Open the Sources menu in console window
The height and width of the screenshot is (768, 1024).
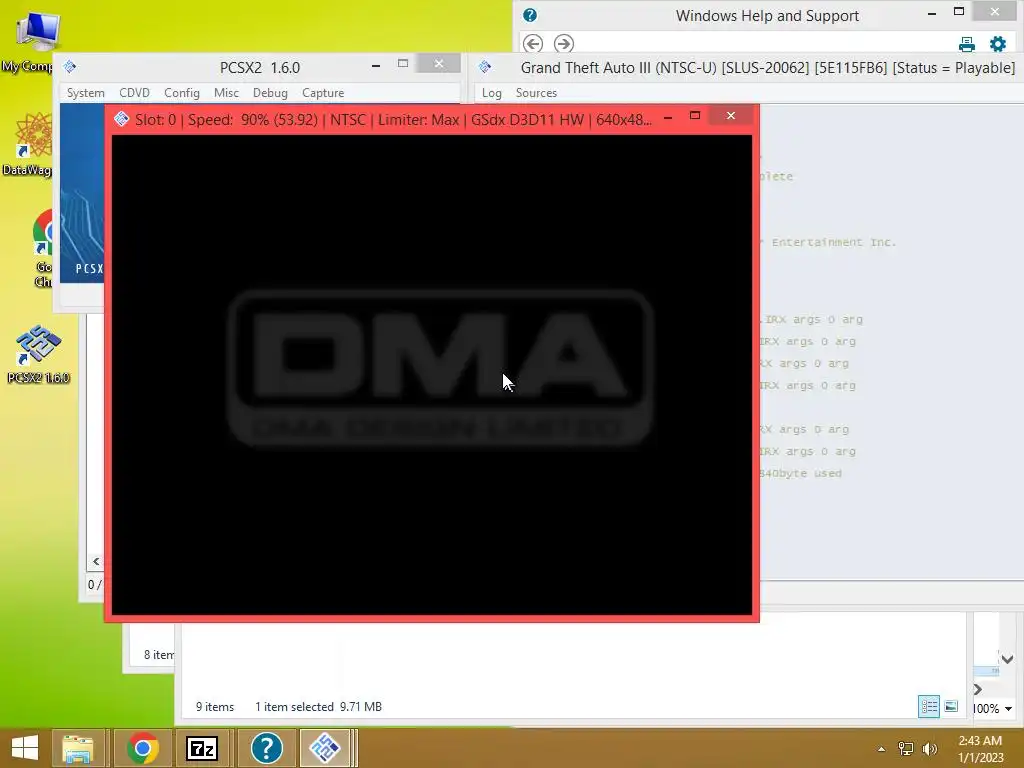(x=536, y=93)
